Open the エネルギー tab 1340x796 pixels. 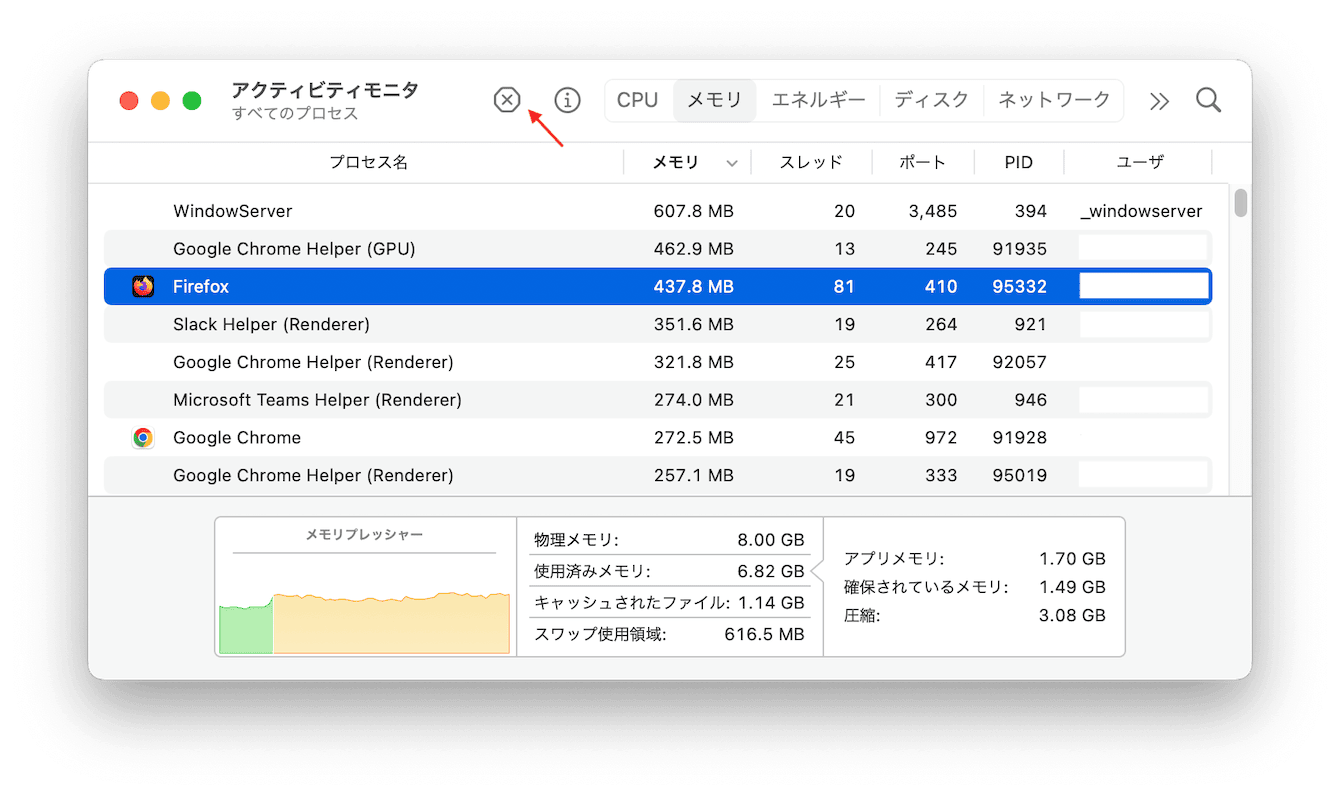coord(819,100)
